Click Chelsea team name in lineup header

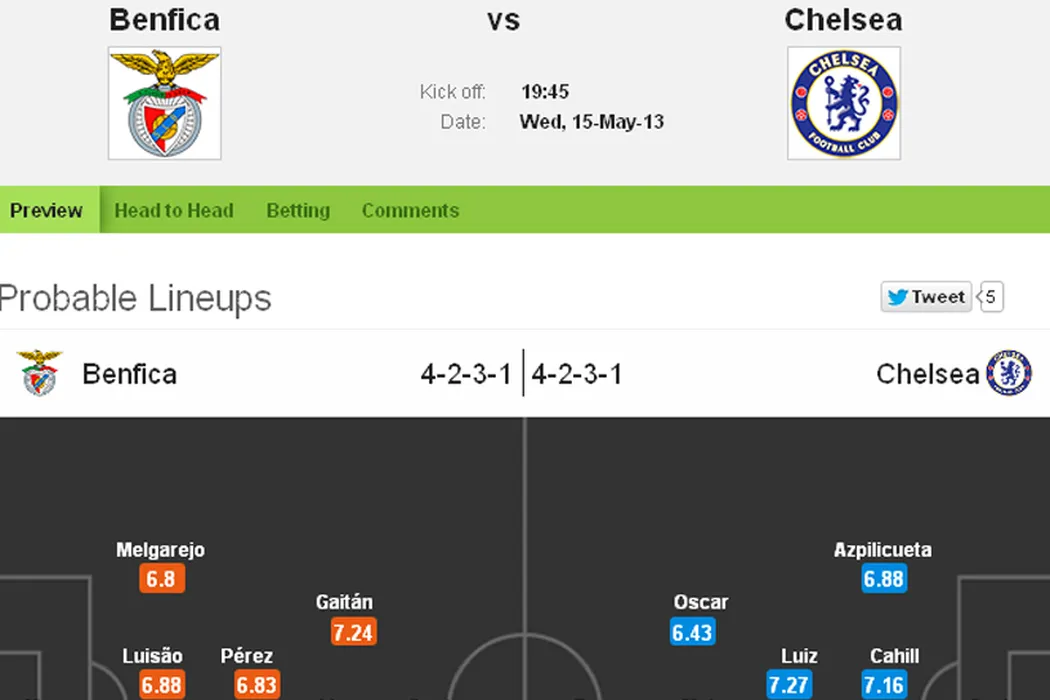tap(927, 374)
